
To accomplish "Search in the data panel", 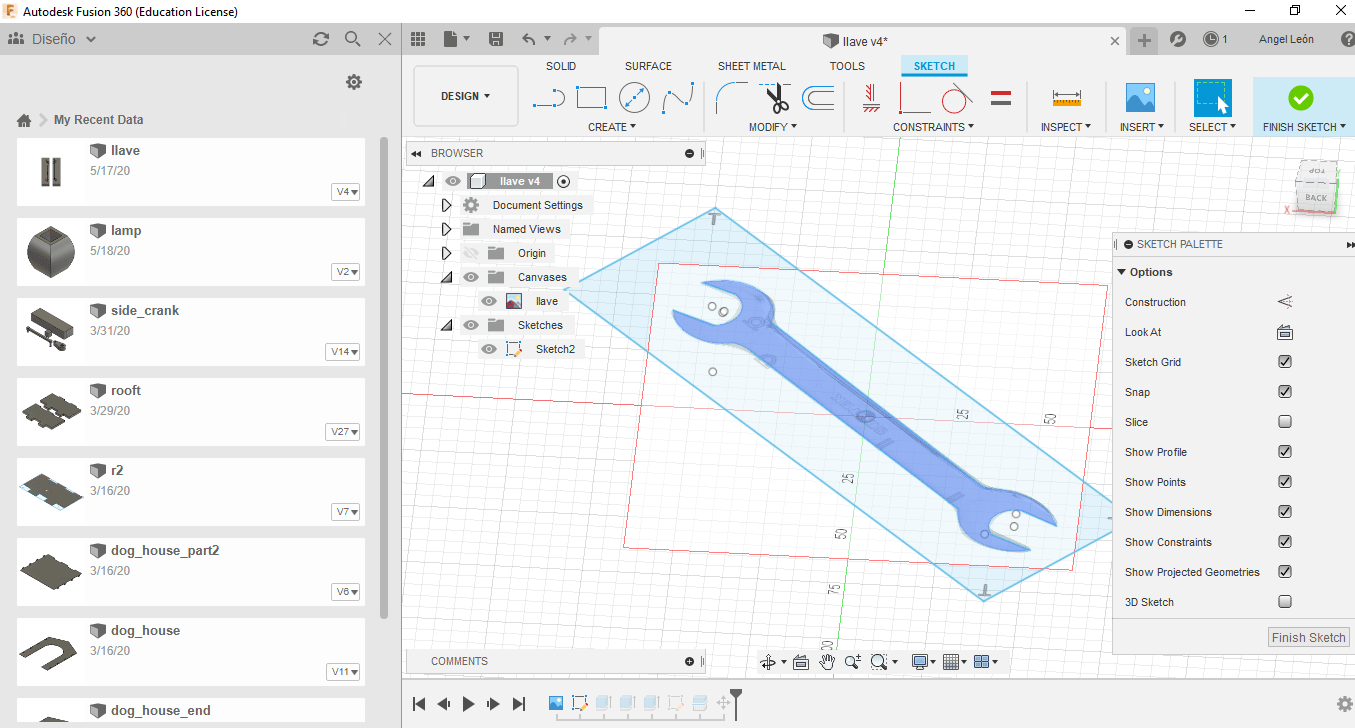I will point(353,39).
